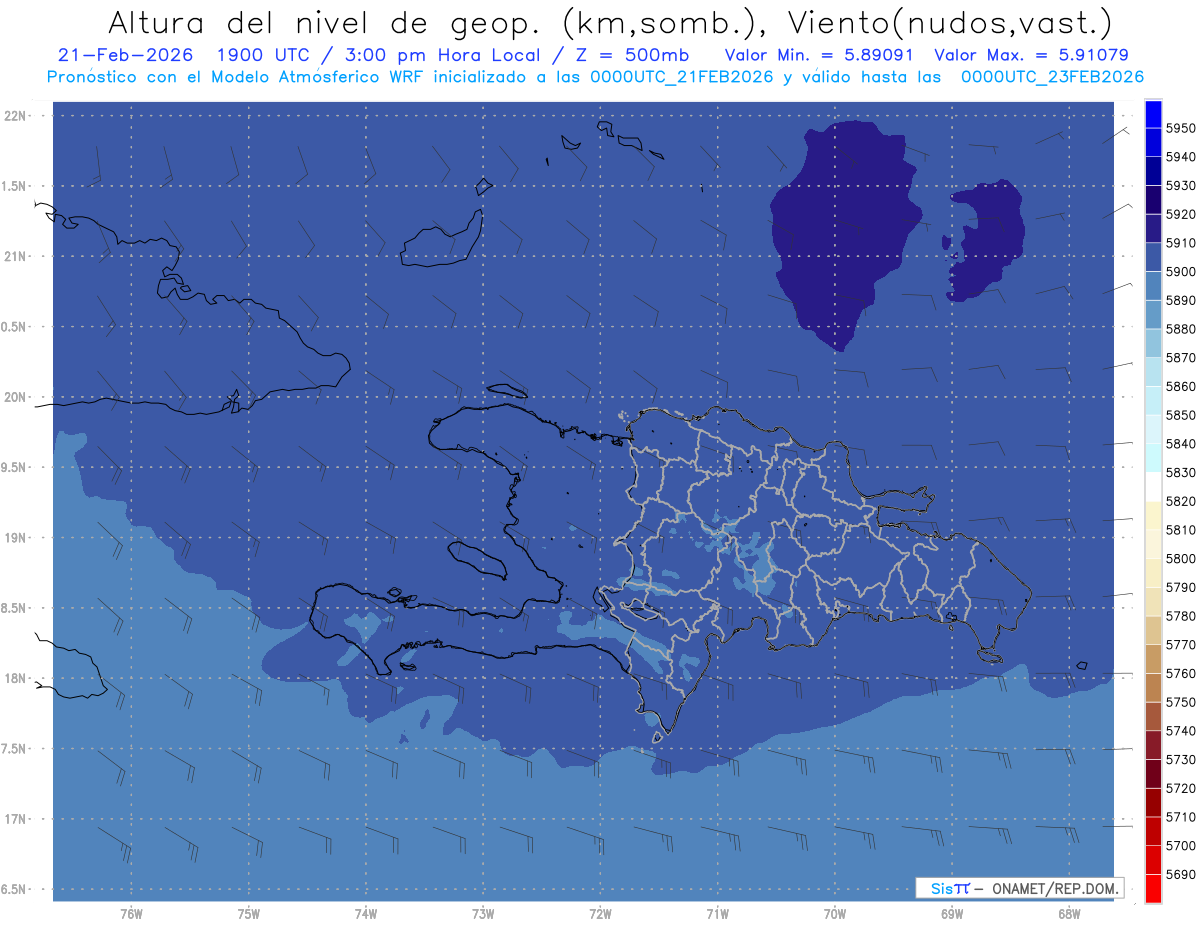Click the '73W' longitude label
Screen dimensions: 1200x927
tap(483, 914)
